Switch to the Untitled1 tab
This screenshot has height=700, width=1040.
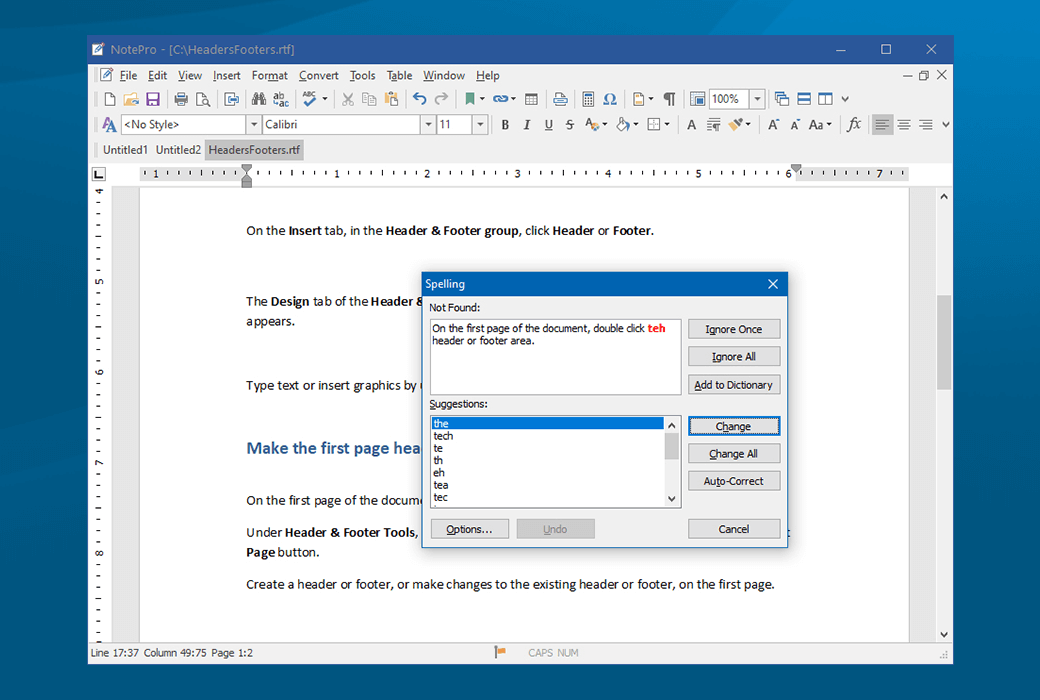125,150
